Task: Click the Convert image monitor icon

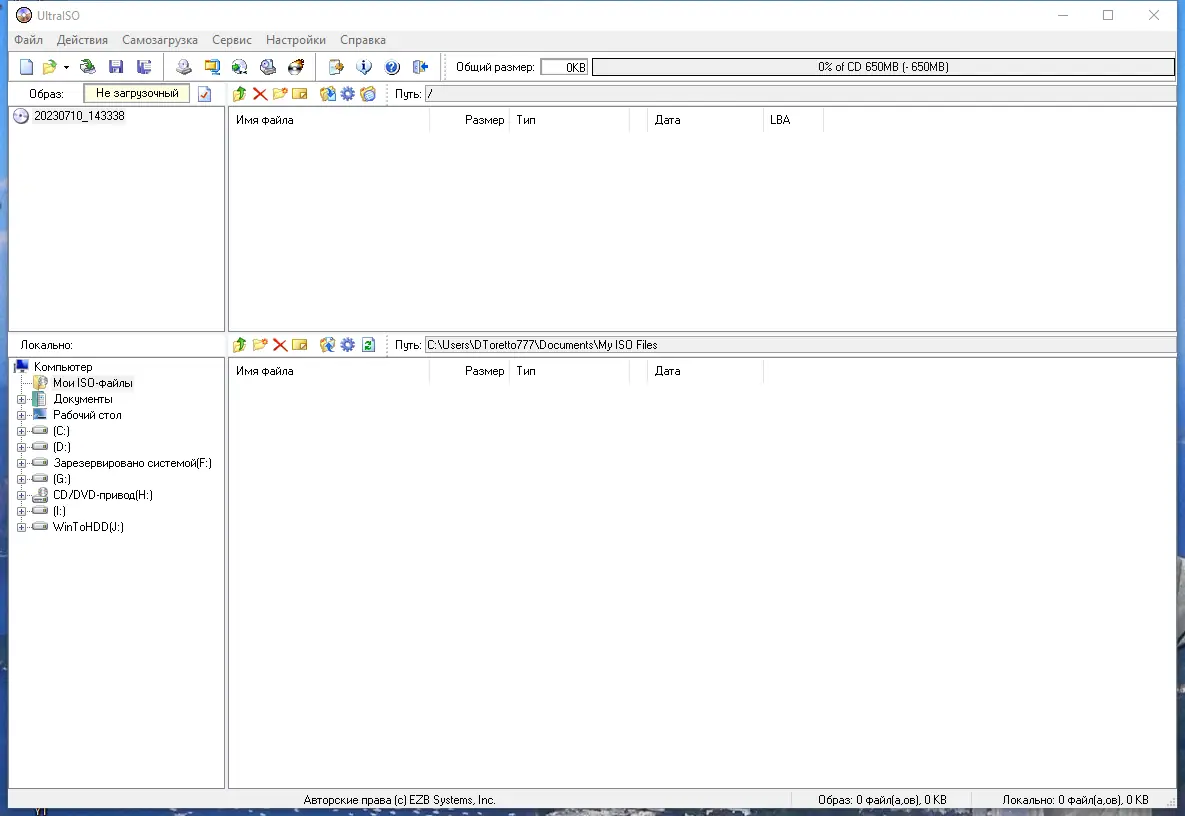Action: 212,67
